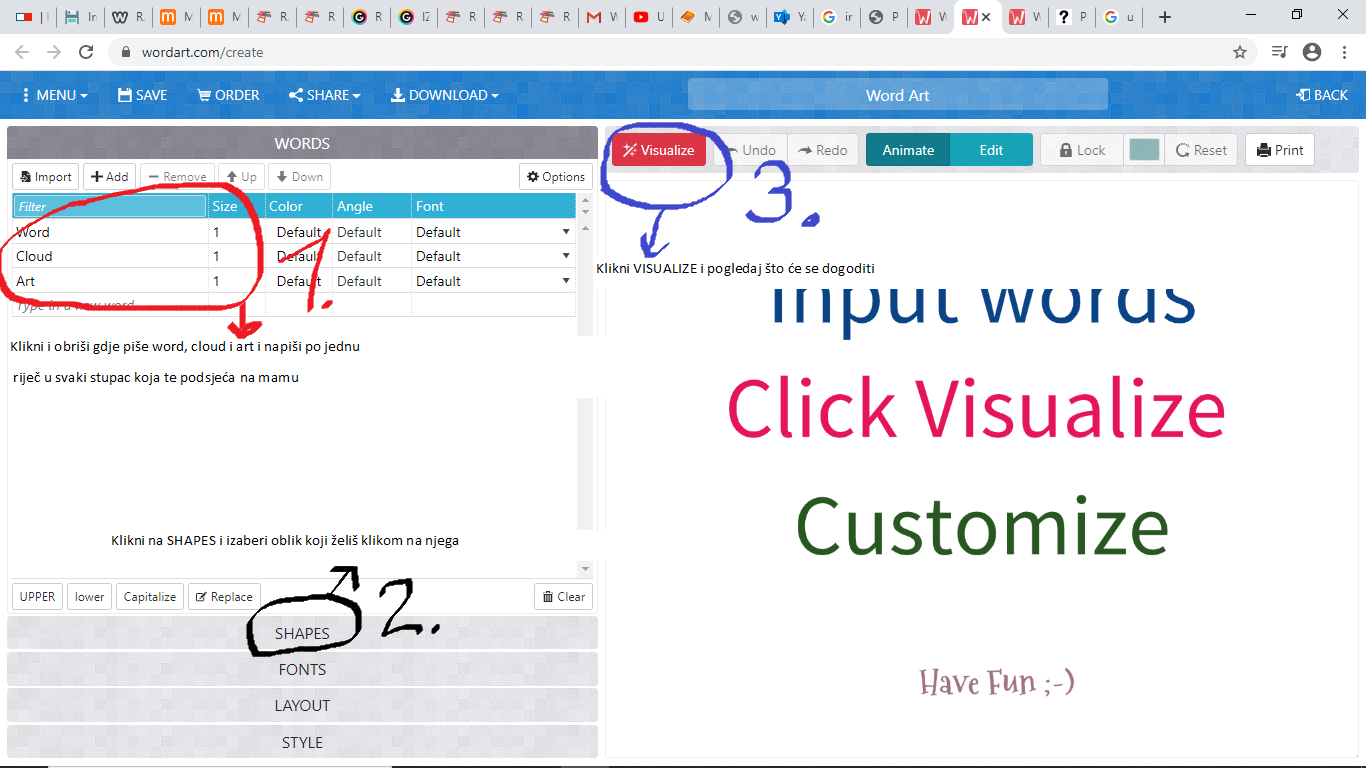Click the Print button
The width and height of the screenshot is (1366, 768).
1279,150
